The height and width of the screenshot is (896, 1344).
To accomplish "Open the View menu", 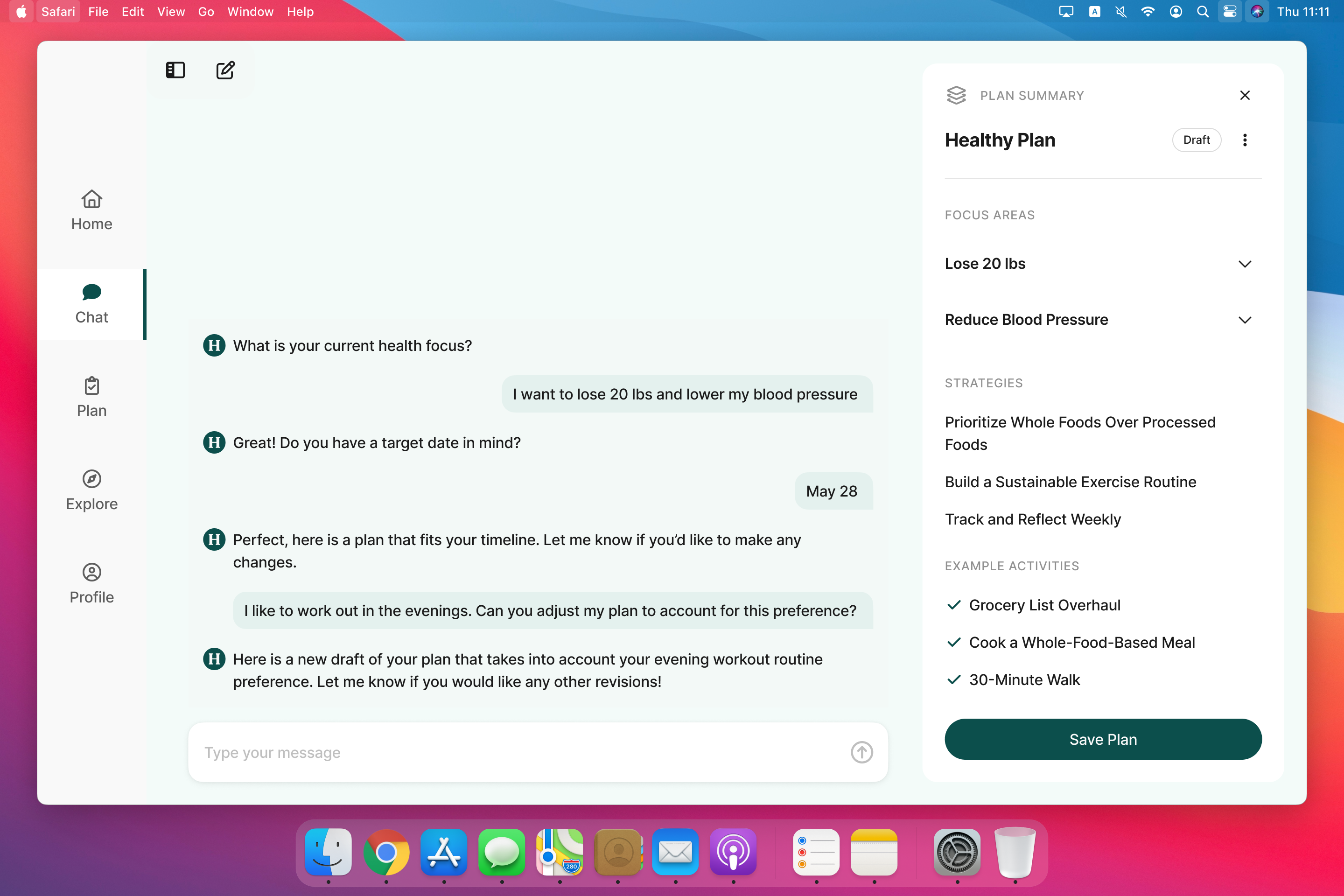I will (x=171, y=11).
